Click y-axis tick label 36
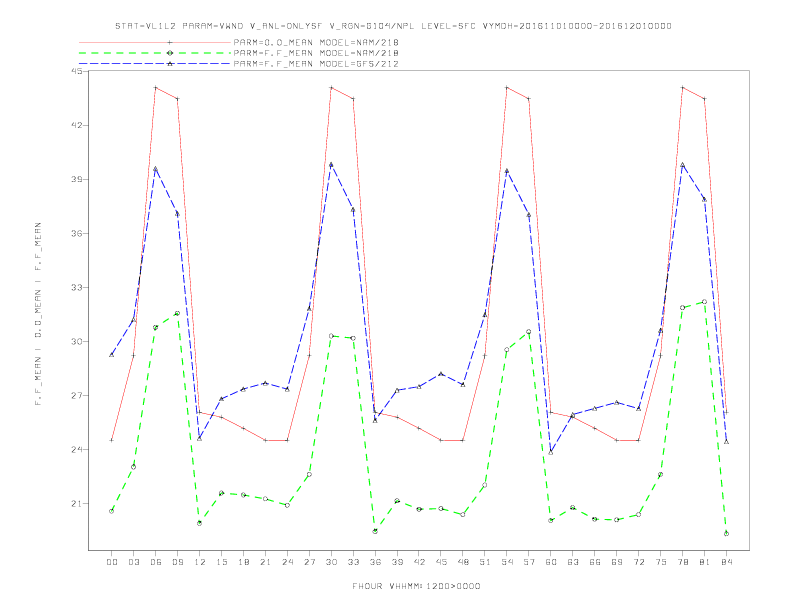Screen dimensions: 792x612 pyautogui.click(x=76, y=233)
